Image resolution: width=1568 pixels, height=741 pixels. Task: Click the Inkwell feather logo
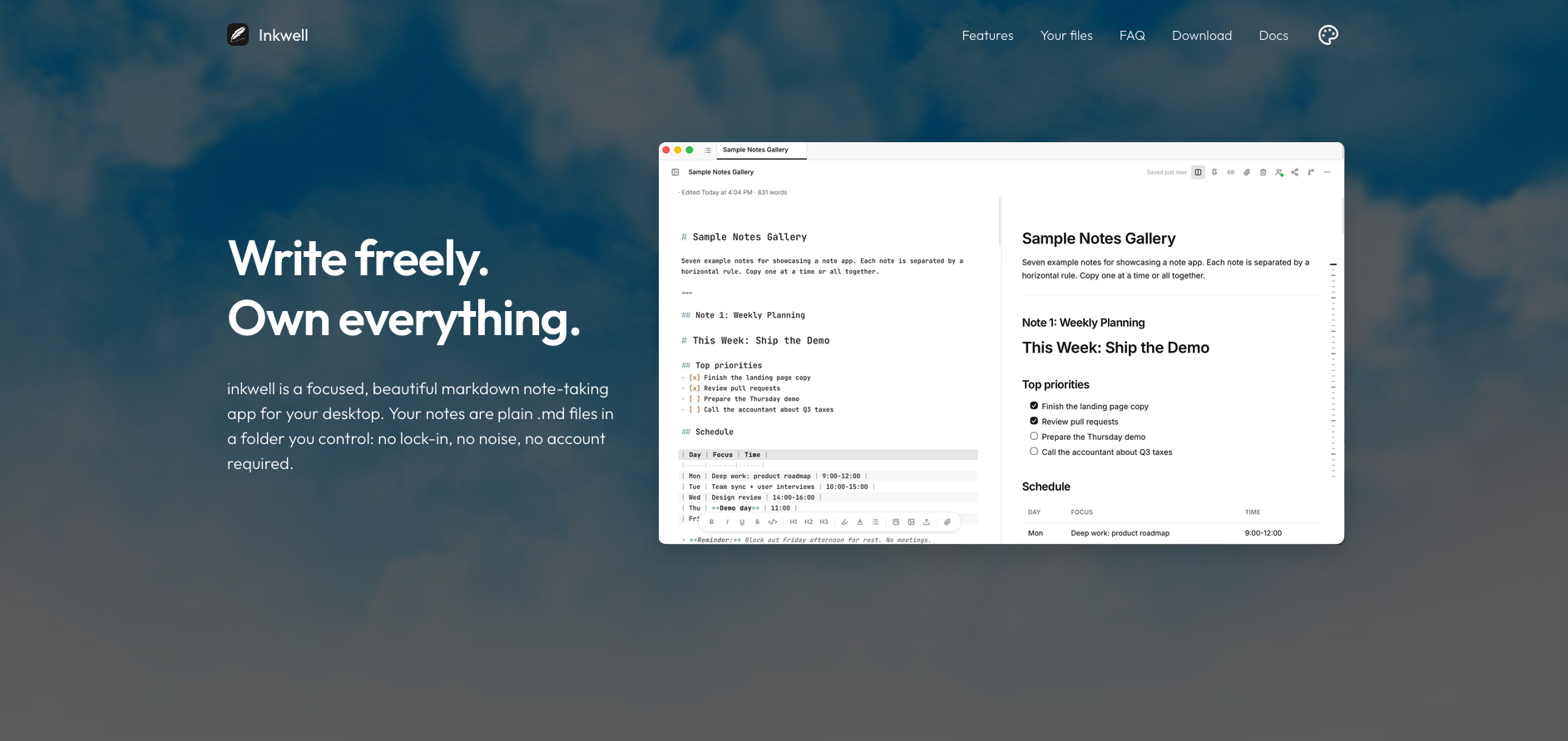238,35
